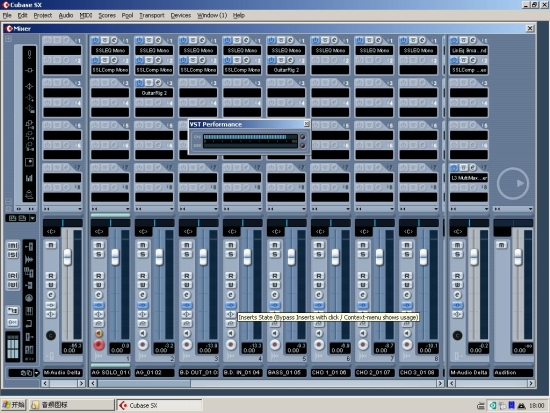The image size is (550, 413).
Task: Click inserts state icon on M-Audio Delta output
Action: [457, 305]
